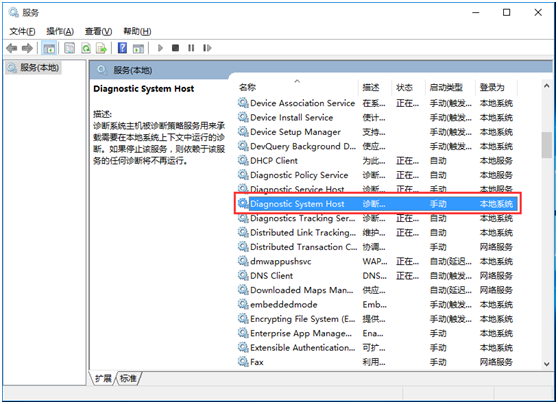Click gear icon beside Device Association Service
558x404 pixels.
click(243, 103)
